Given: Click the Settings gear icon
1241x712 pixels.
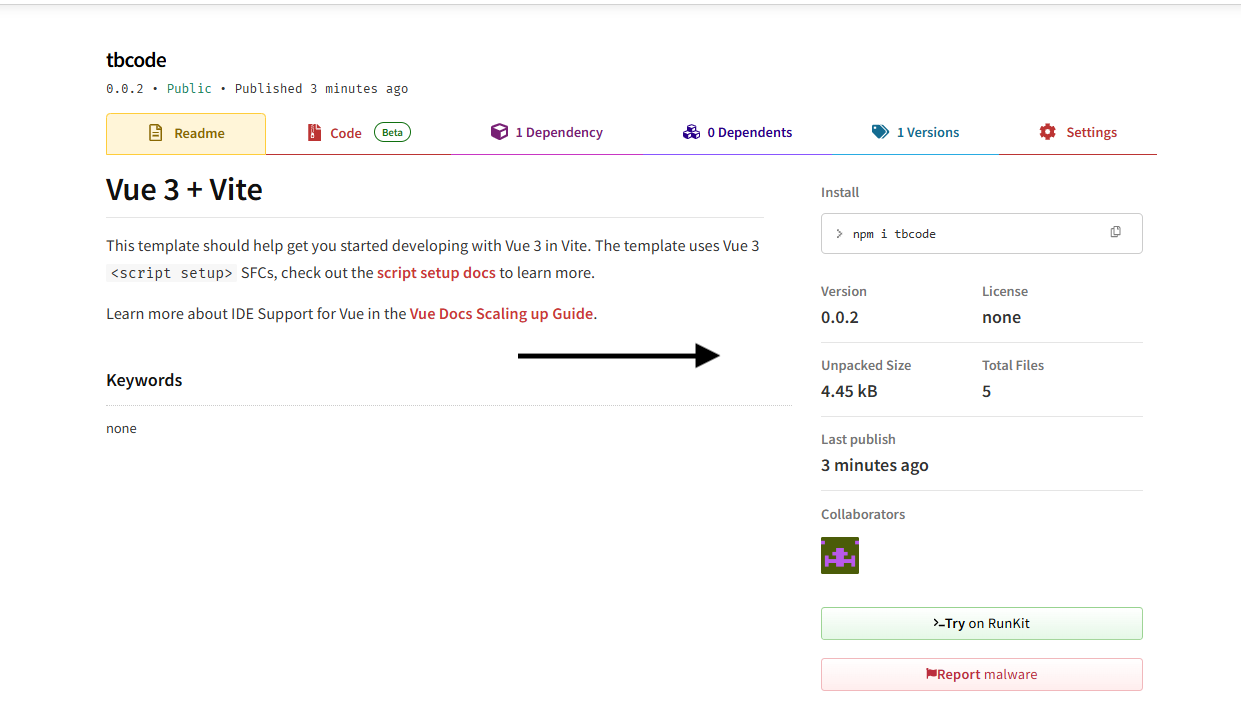Looking at the screenshot, I should [1047, 132].
